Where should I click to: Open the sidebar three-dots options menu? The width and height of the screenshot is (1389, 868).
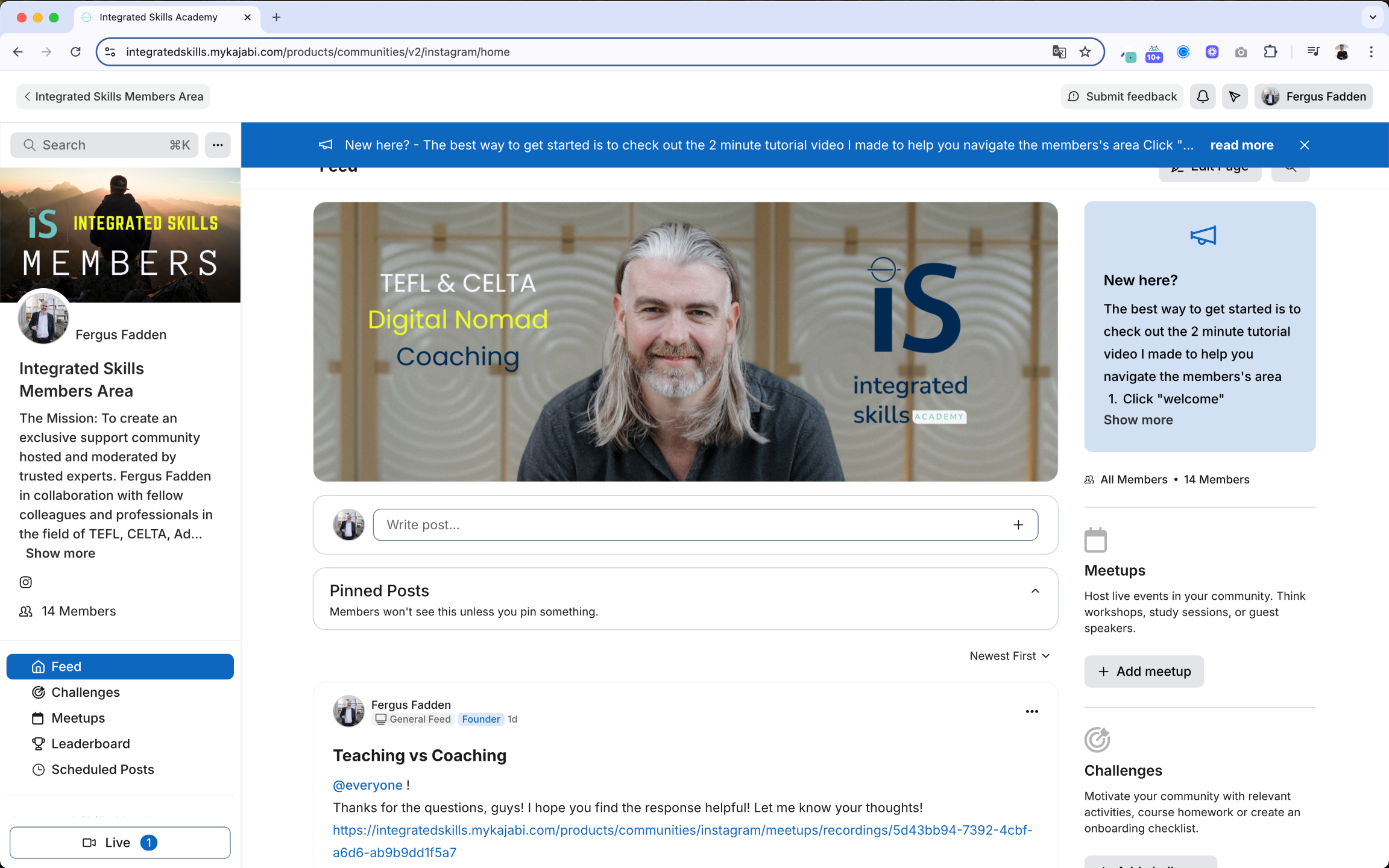(218, 145)
